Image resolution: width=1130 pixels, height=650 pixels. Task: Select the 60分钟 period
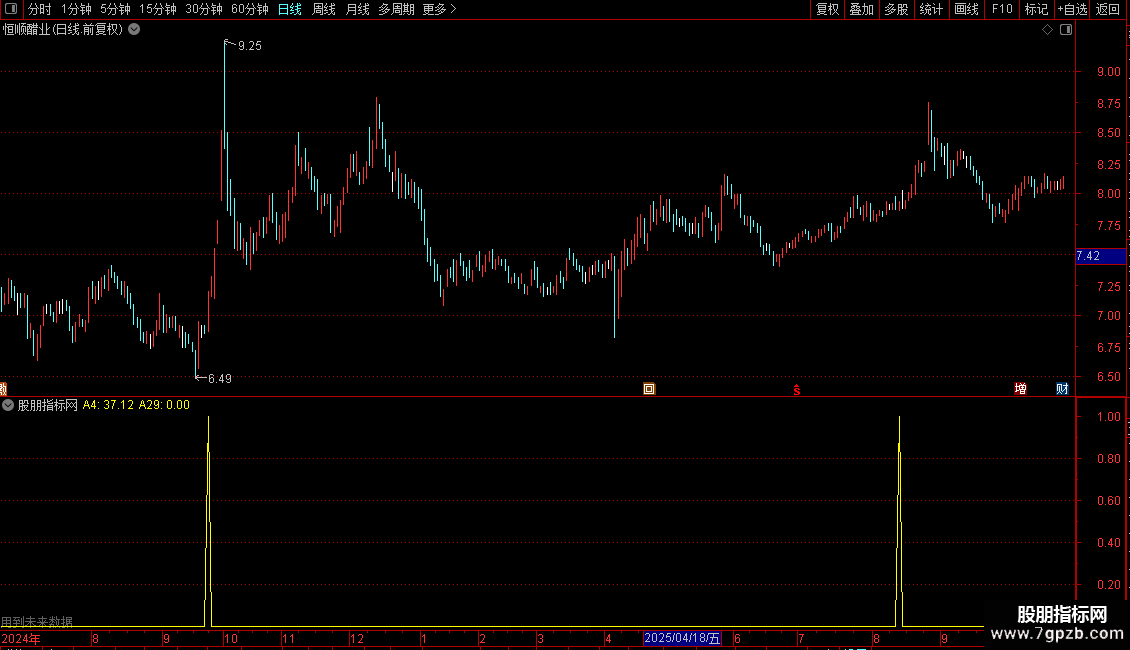pos(249,9)
